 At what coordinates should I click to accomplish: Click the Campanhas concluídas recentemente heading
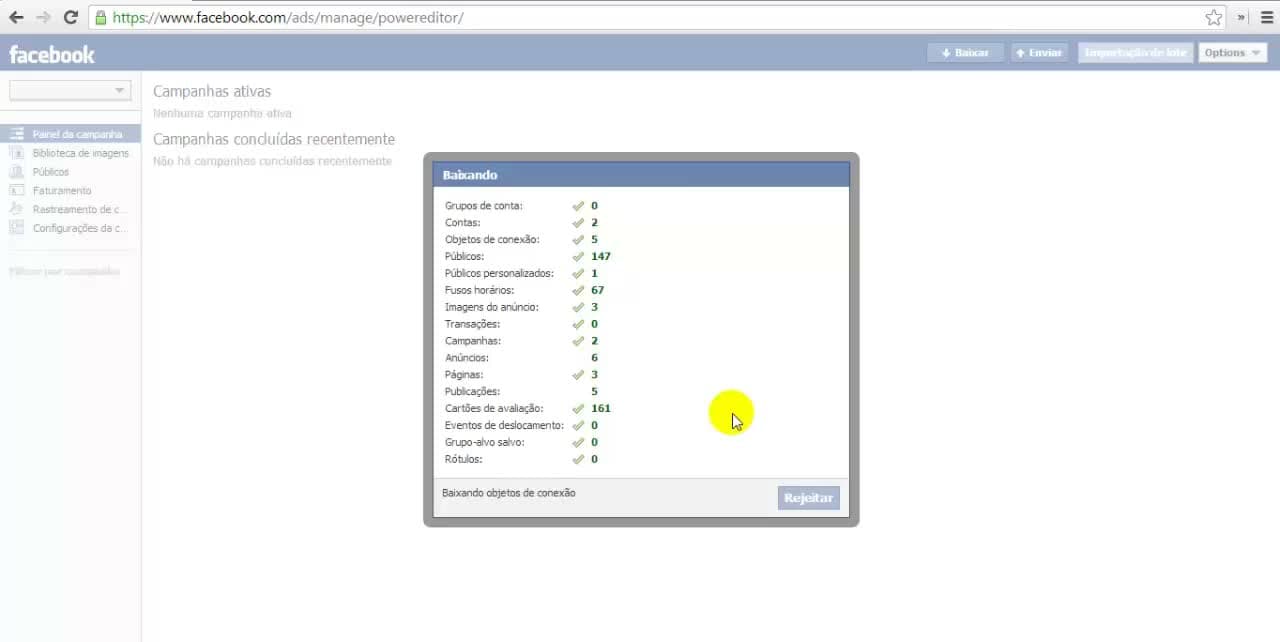click(274, 139)
